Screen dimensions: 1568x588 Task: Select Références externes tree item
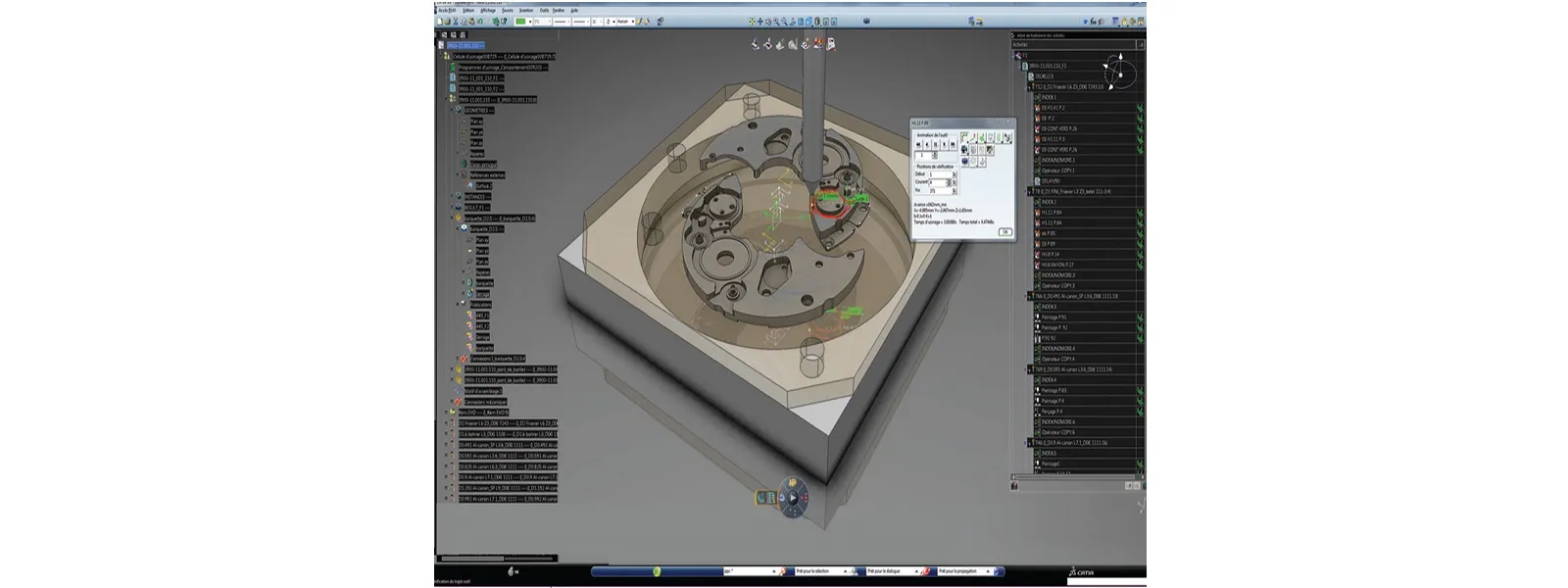pyautogui.click(x=488, y=175)
